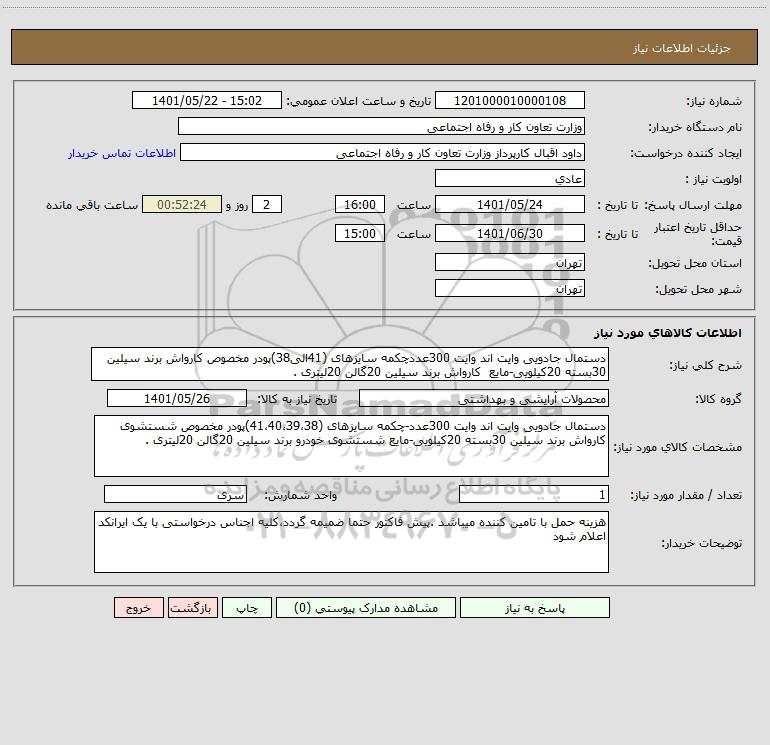Click the label اولویت نیاز

pyautogui.click(x=714, y=179)
